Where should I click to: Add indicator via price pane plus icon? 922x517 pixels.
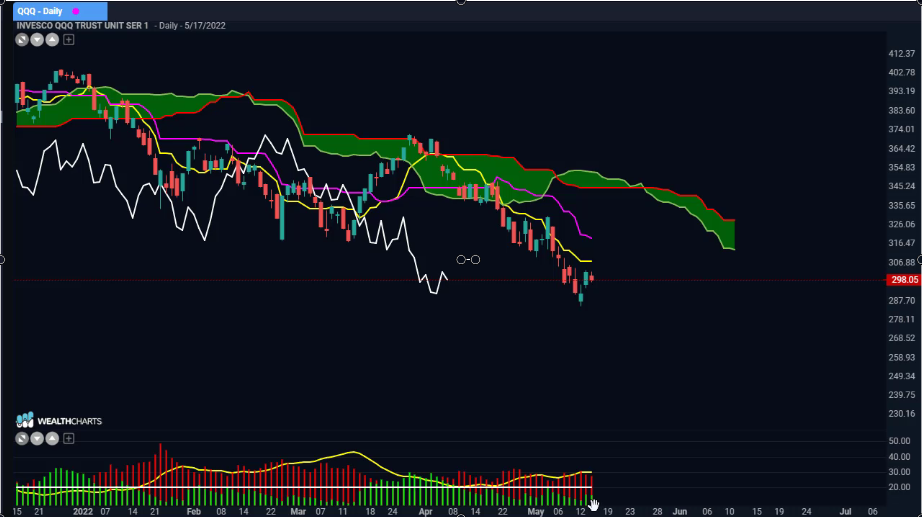pos(69,40)
